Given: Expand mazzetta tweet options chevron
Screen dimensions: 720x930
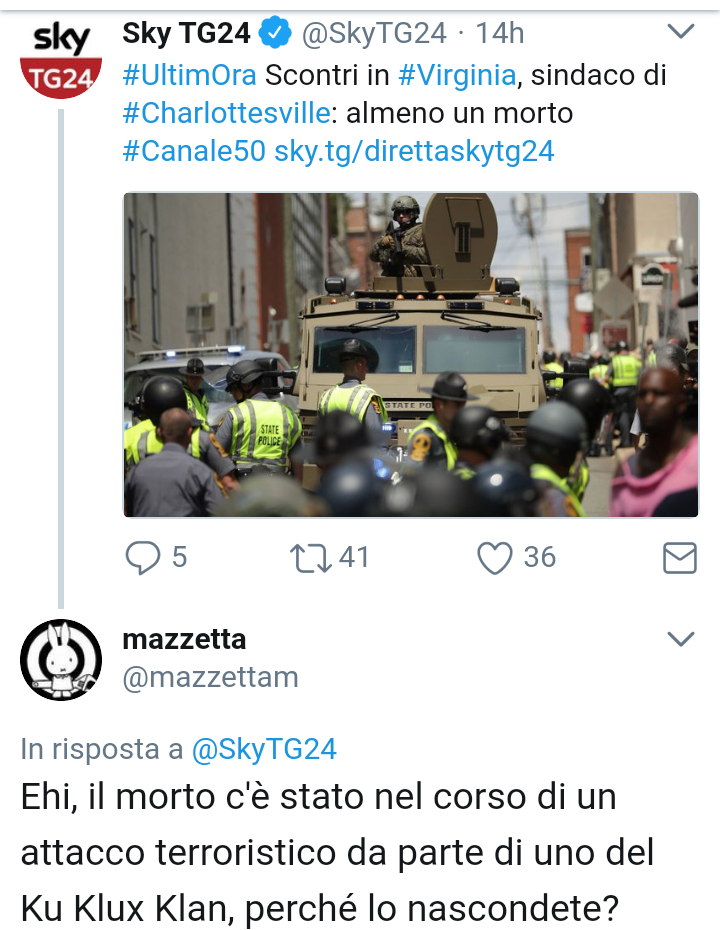Looking at the screenshot, I should (x=680, y=639).
